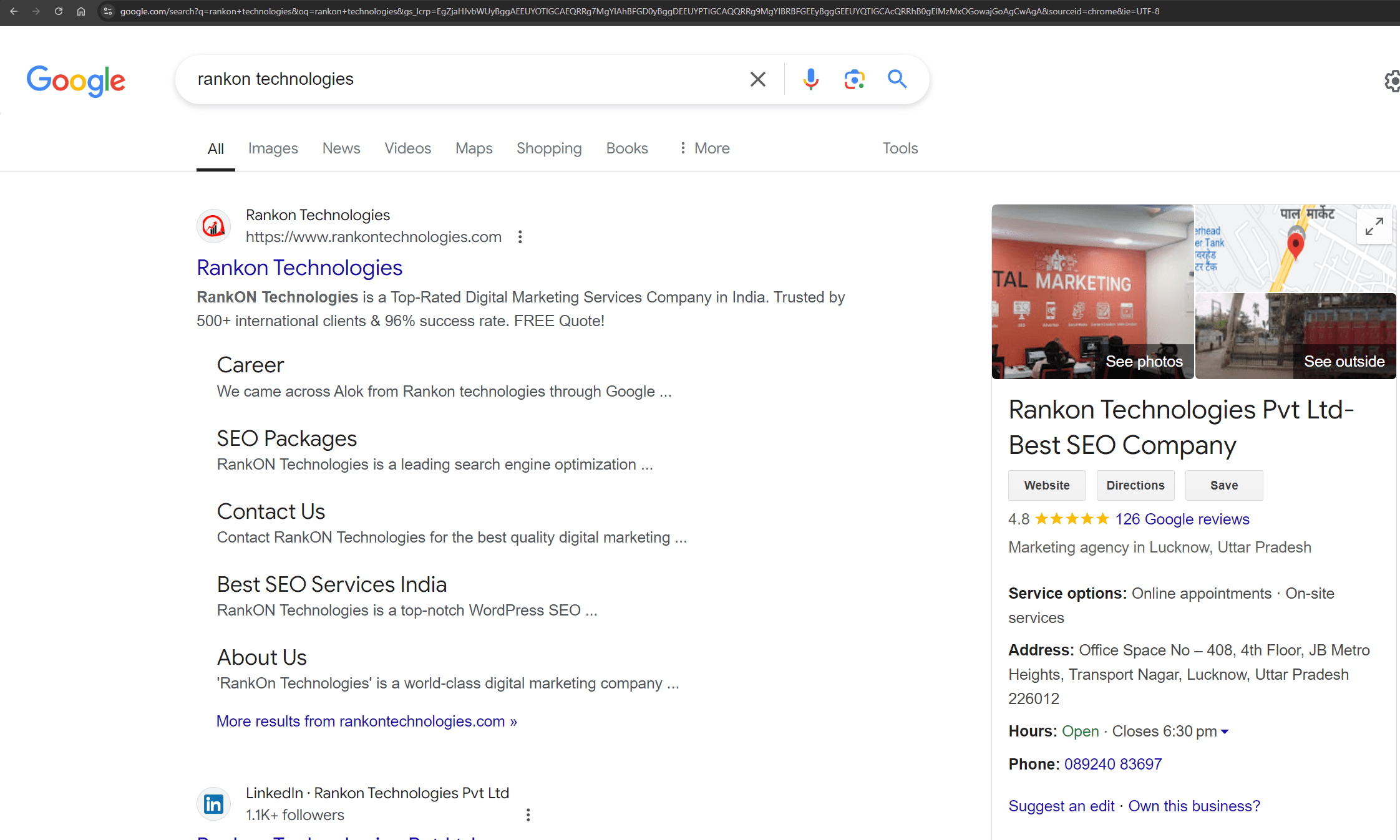Switch to the Maps tab
Image resolution: width=1400 pixels, height=840 pixels.
click(474, 148)
